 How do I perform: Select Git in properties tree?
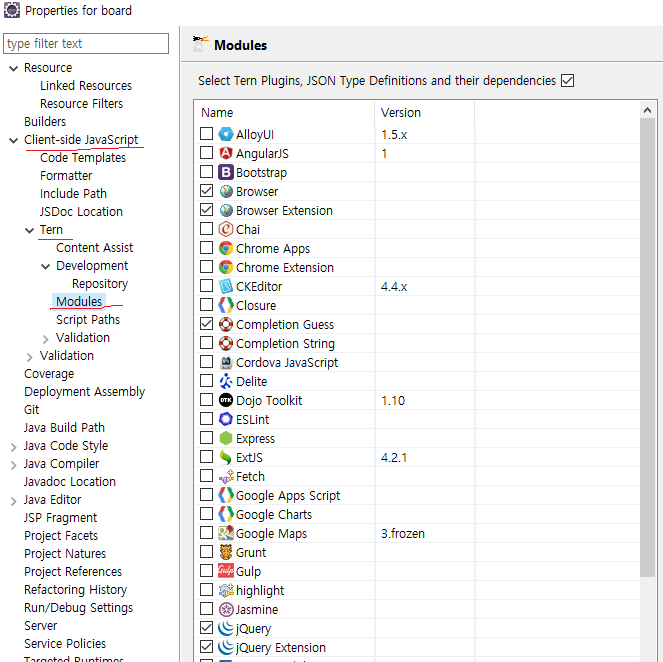pyautogui.click(x=32, y=410)
